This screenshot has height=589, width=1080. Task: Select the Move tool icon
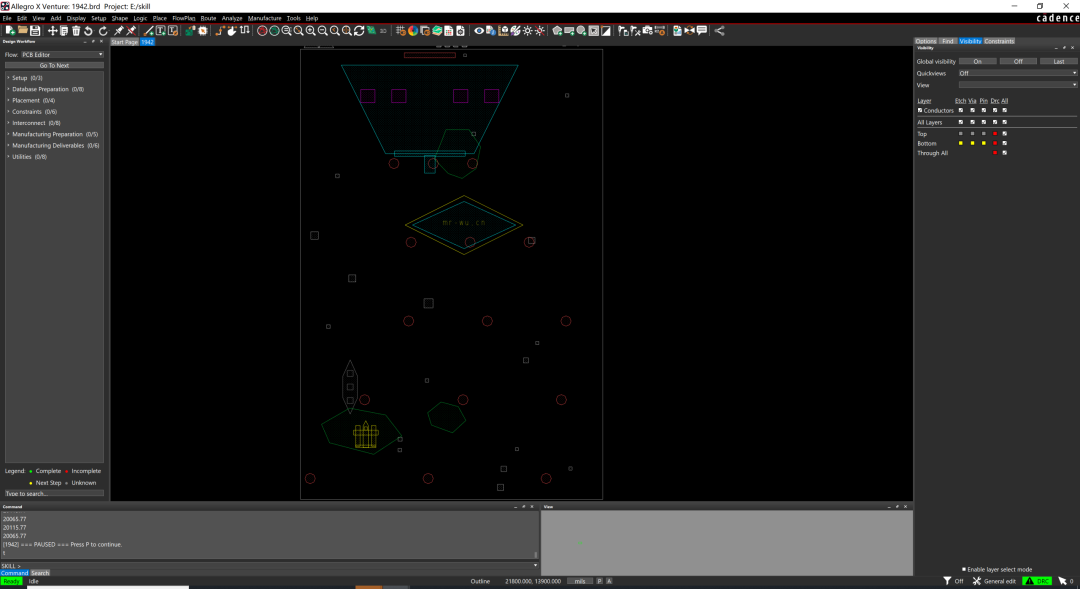click(x=52, y=30)
